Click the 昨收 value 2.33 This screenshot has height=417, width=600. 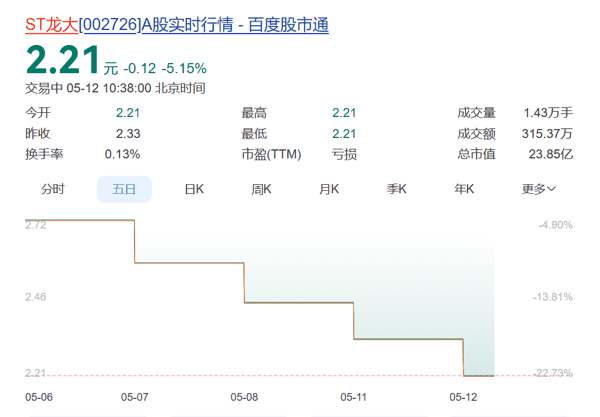[128, 134]
